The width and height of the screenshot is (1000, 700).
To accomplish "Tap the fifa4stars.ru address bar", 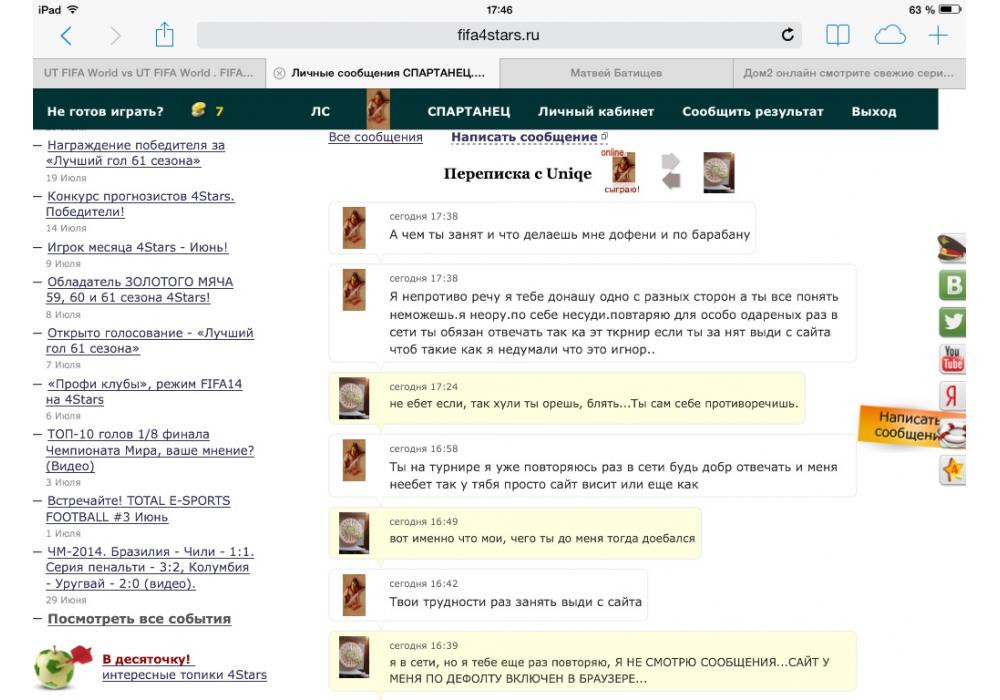I will [x=500, y=36].
